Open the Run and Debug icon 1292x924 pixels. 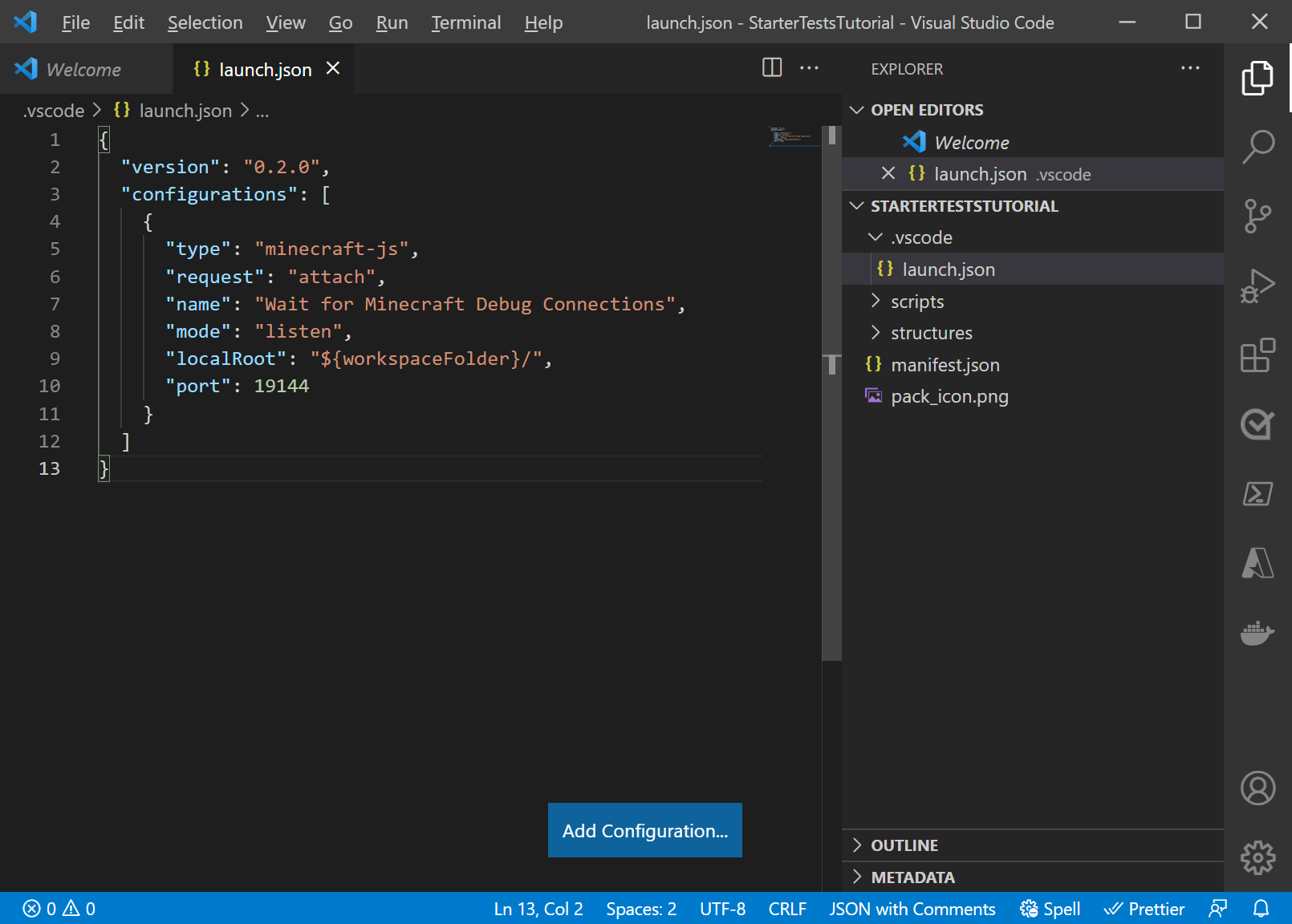coord(1257,285)
